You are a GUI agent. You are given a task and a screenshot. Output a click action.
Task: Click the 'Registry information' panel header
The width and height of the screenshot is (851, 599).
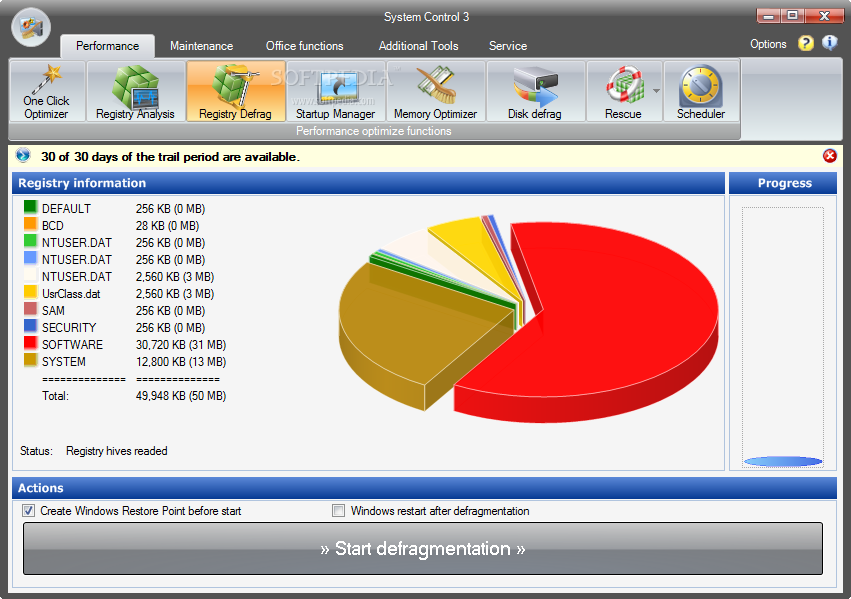coord(369,183)
